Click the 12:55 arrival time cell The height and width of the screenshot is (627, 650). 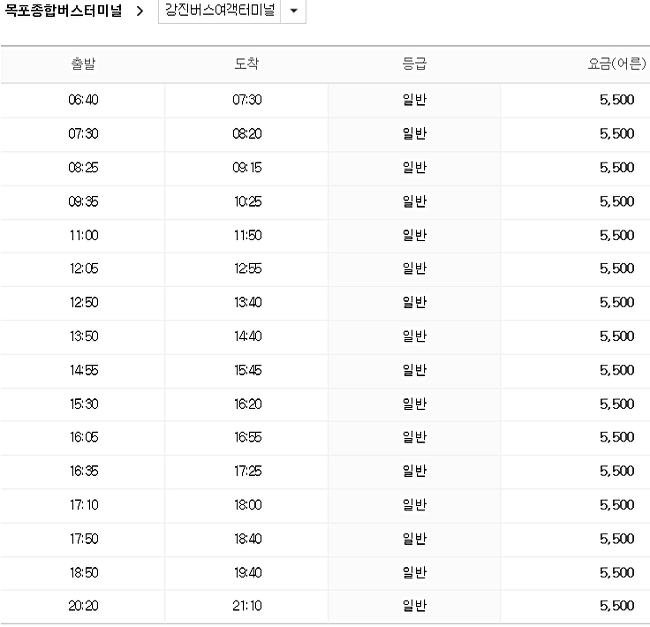click(x=248, y=269)
